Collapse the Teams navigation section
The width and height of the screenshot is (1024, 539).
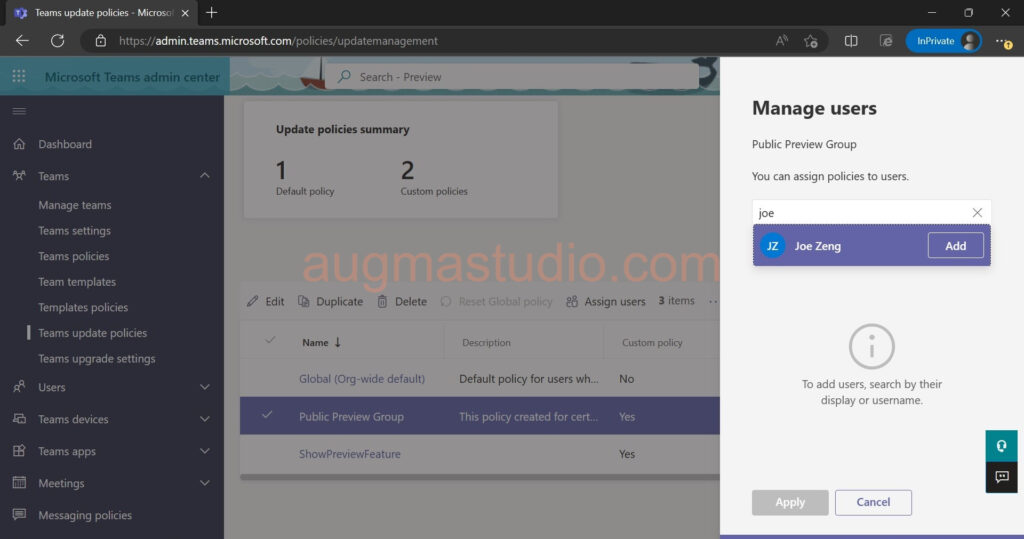[205, 176]
